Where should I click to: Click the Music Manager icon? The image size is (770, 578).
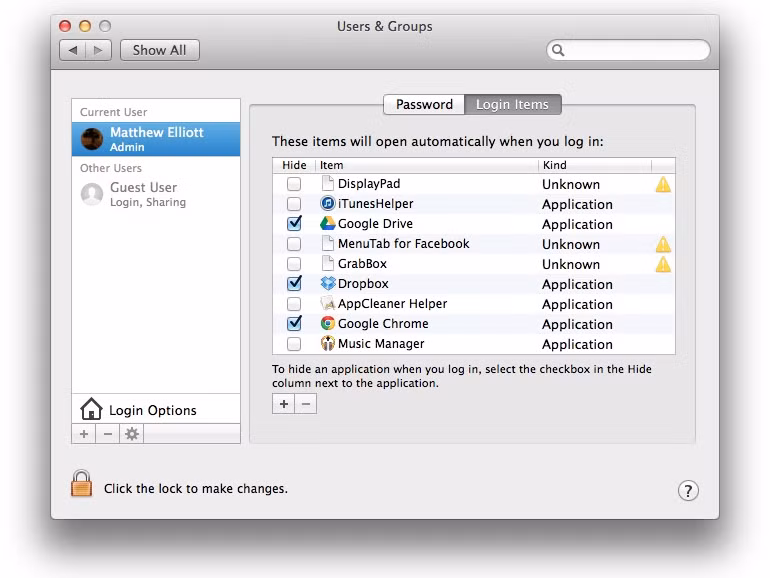pos(327,344)
